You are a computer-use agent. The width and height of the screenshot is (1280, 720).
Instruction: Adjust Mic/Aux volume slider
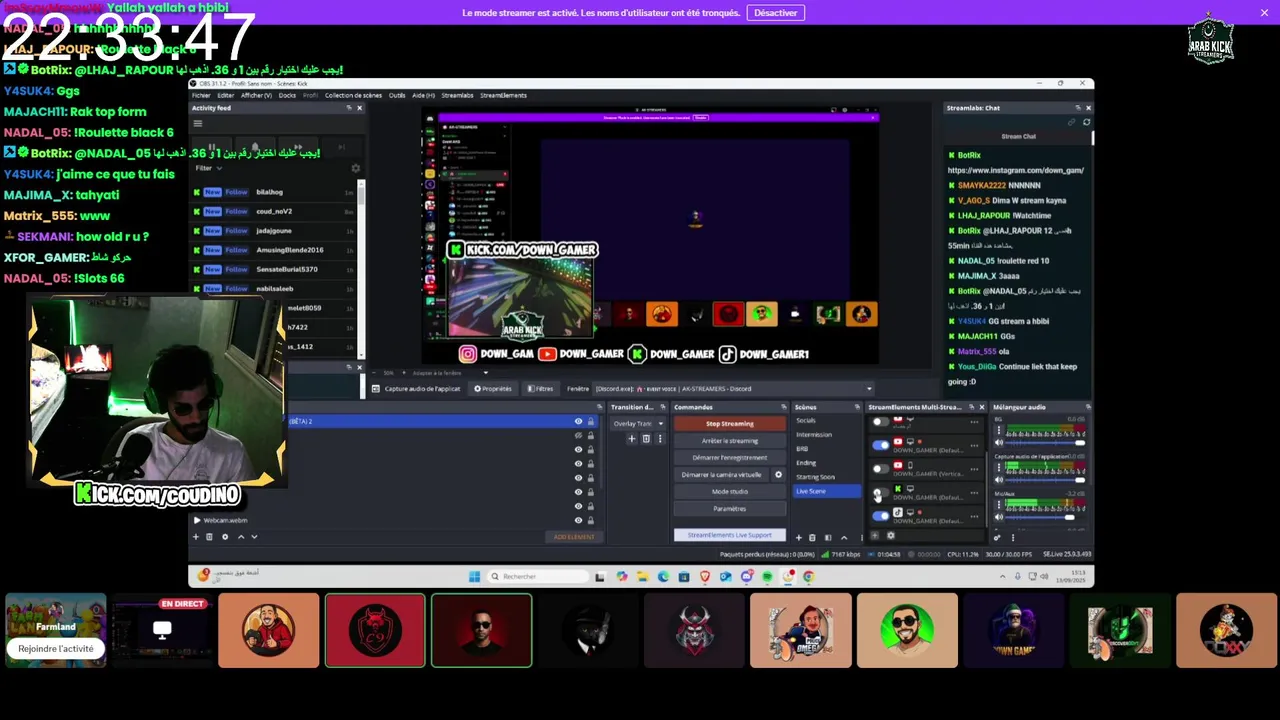(x=1045, y=517)
